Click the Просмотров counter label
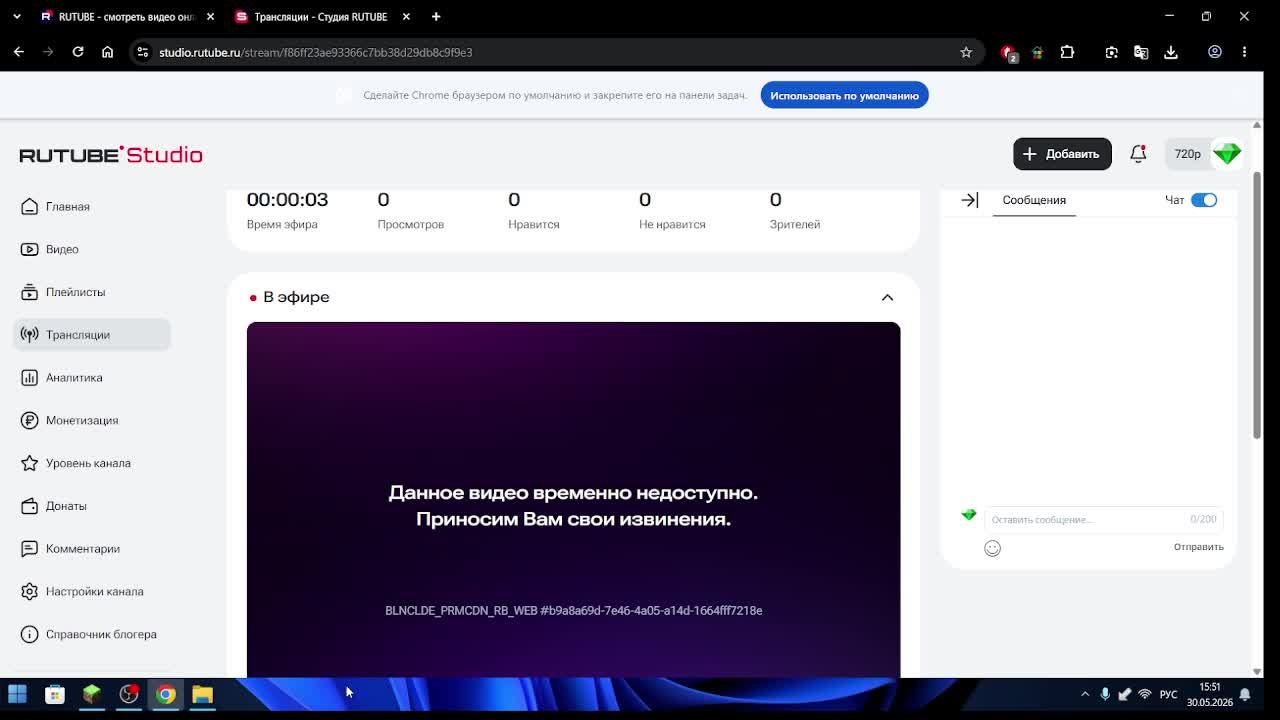 tap(410, 224)
